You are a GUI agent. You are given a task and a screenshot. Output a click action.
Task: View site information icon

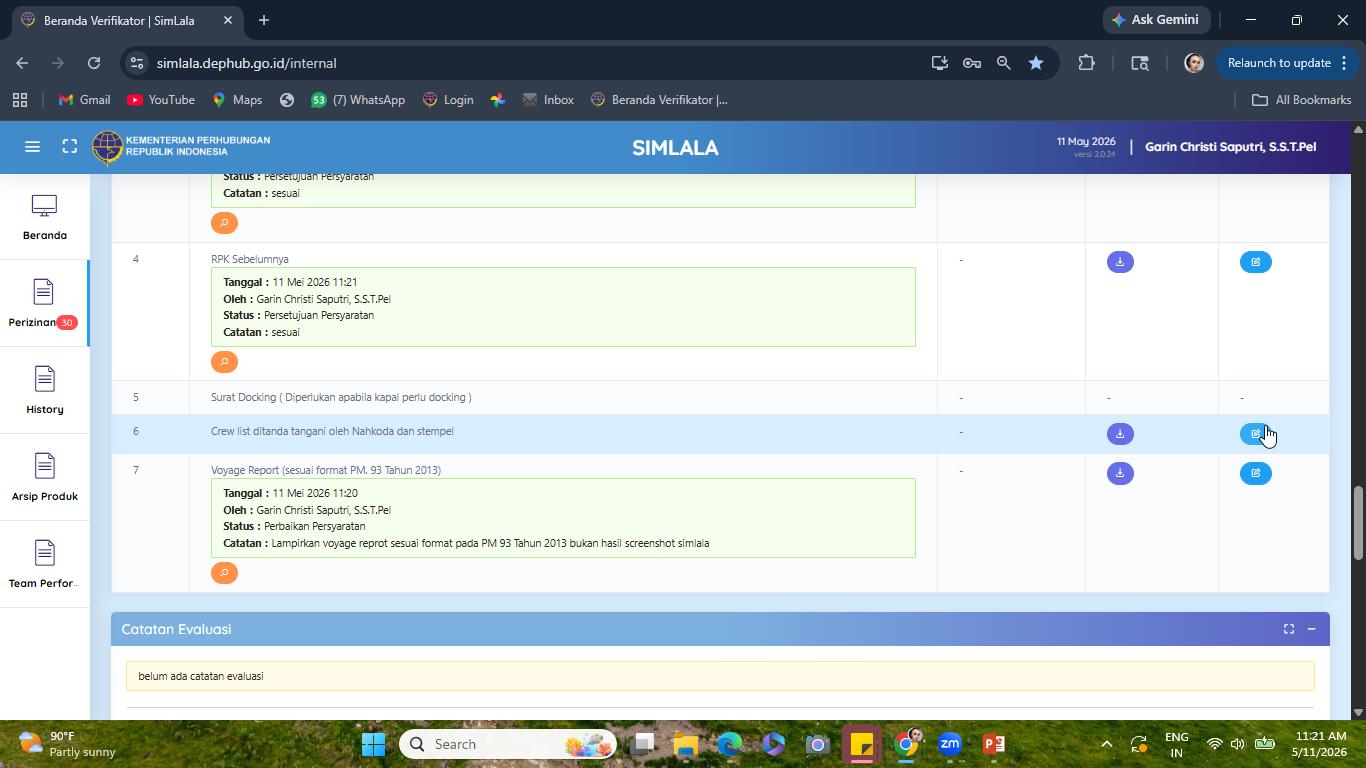click(x=138, y=63)
